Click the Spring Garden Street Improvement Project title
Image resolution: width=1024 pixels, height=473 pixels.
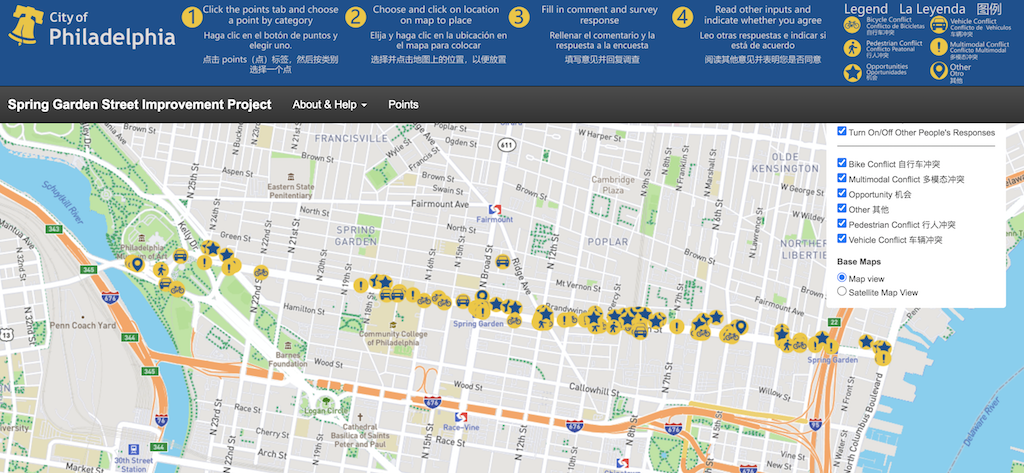tap(140, 105)
